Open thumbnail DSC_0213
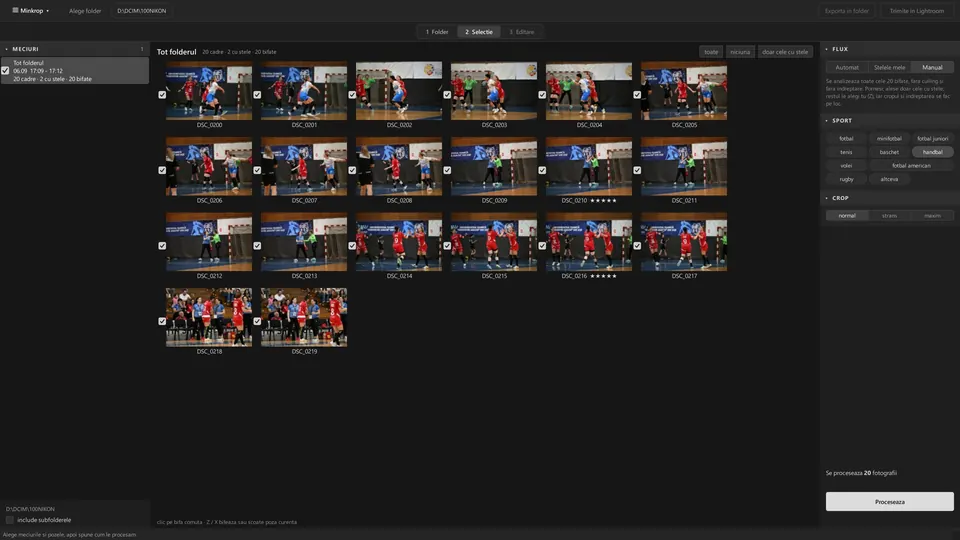The image size is (960, 540). click(304, 242)
